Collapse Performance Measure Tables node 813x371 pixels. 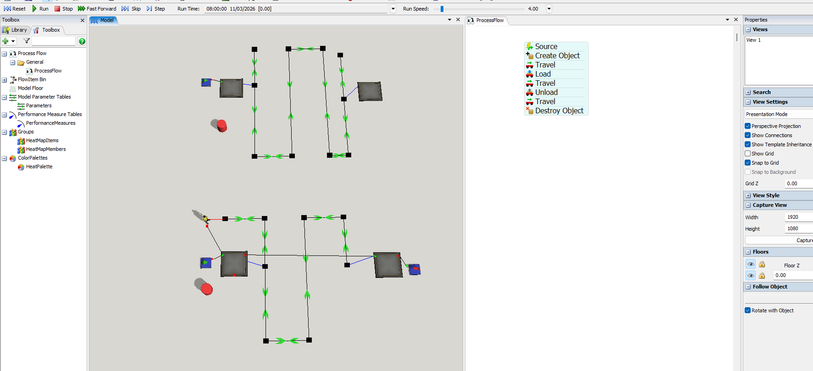pyautogui.click(x=4, y=115)
